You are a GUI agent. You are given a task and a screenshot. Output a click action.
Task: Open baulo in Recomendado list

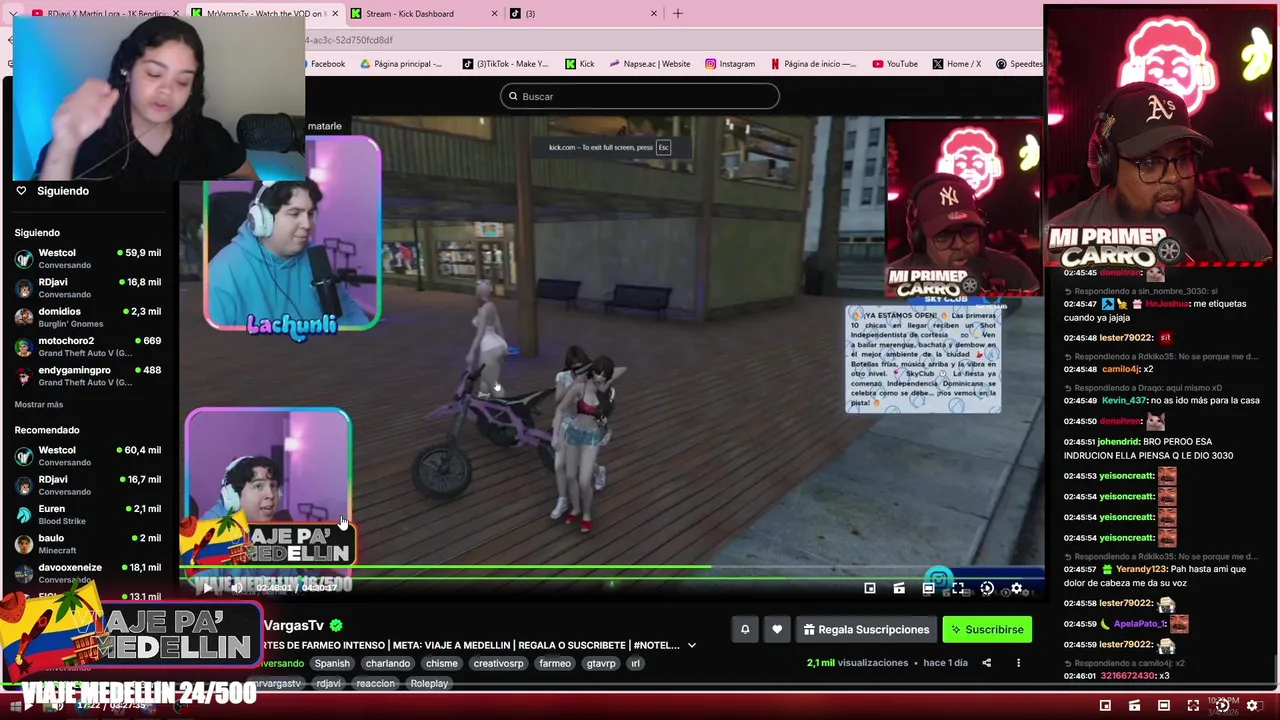pos(88,543)
